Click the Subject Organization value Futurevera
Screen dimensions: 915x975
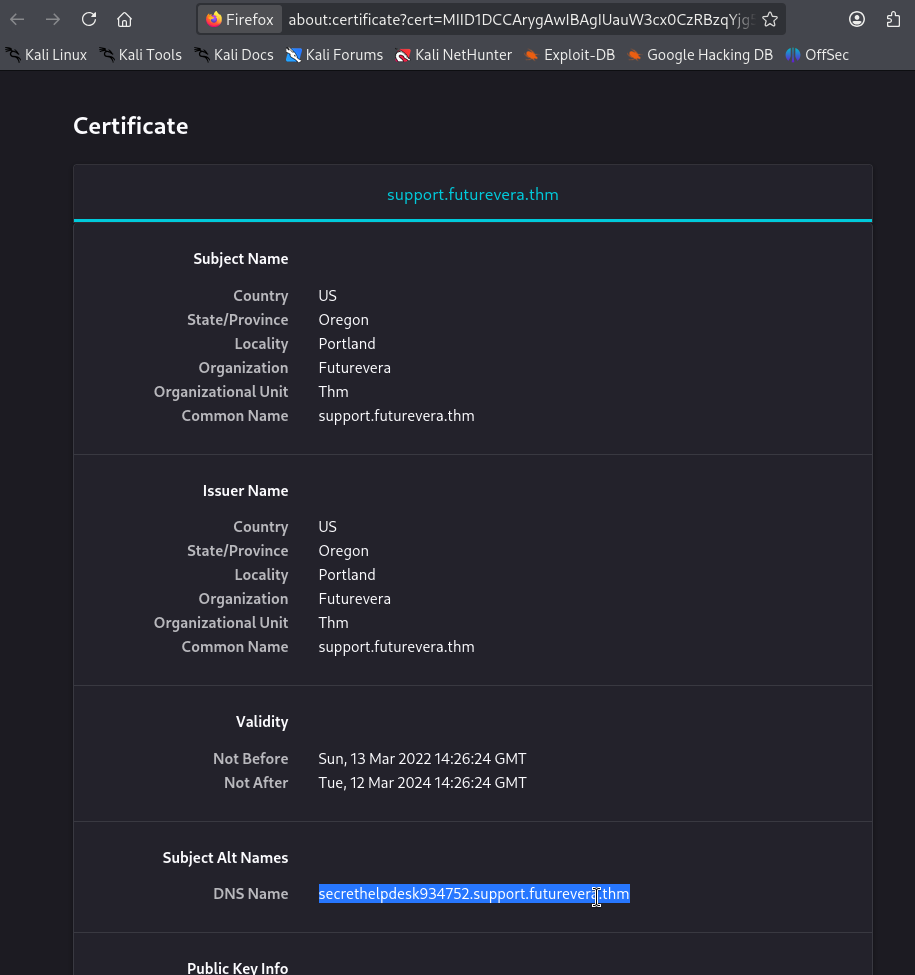354,367
